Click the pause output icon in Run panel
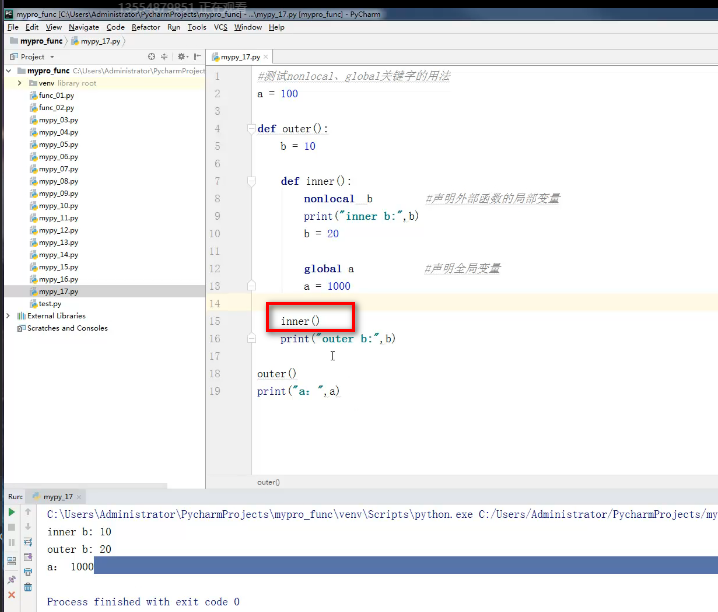This screenshot has height=612, width=718. [12, 542]
